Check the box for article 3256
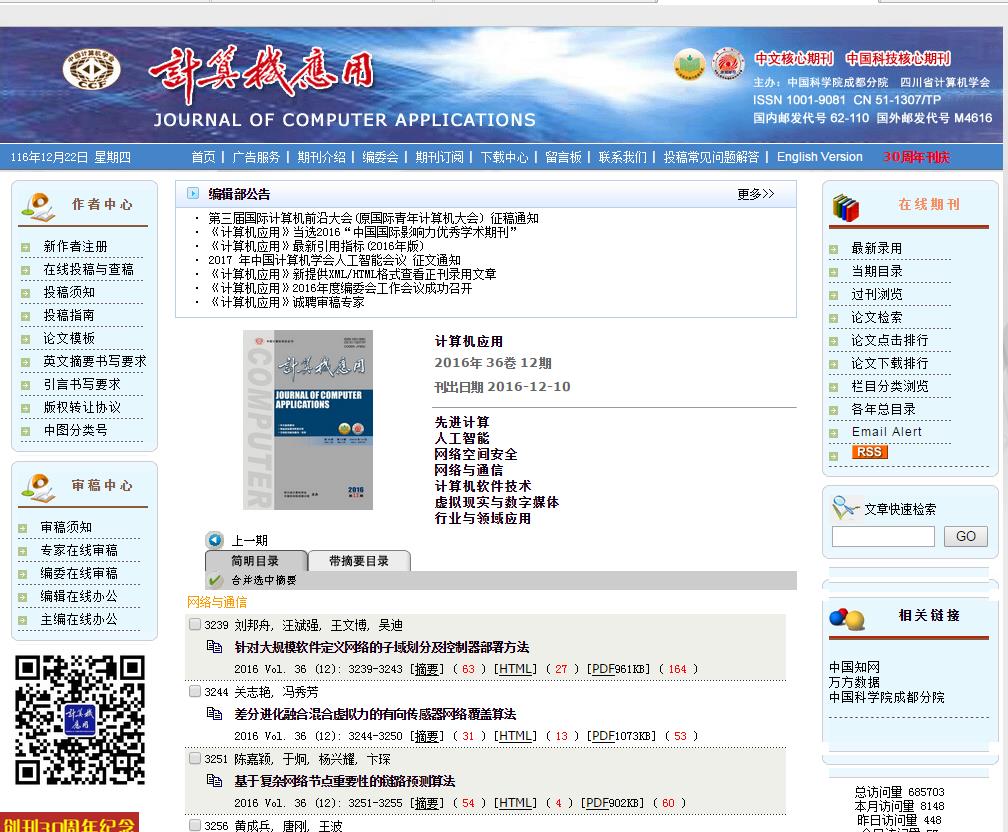Viewport: 1008px width, 832px height. point(195,824)
